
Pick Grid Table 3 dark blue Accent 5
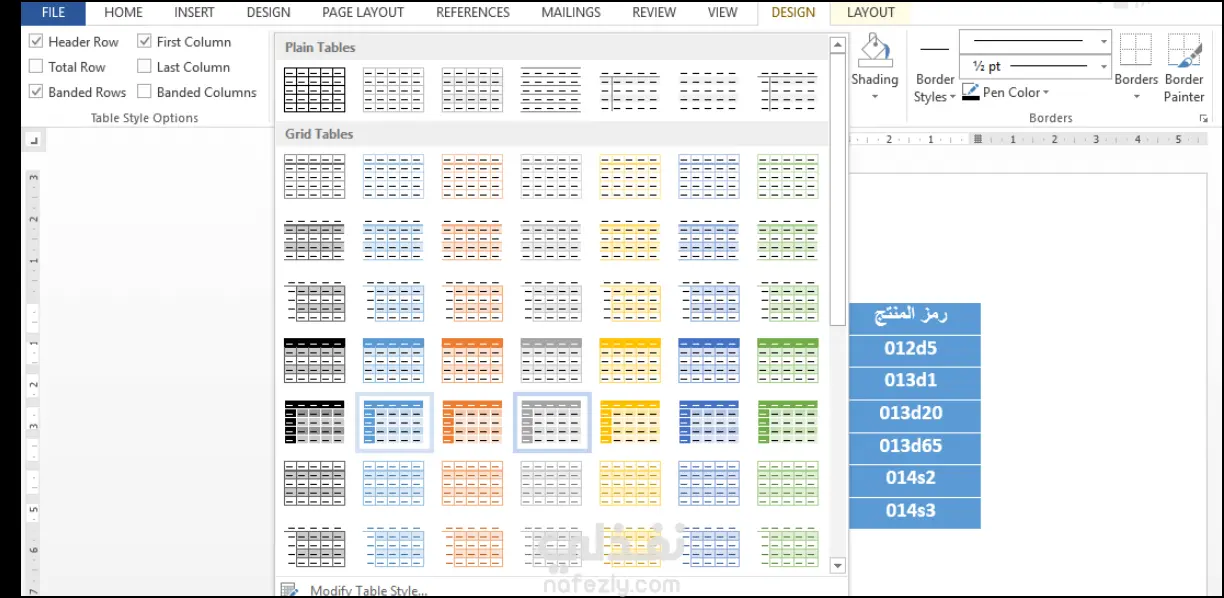pos(709,301)
